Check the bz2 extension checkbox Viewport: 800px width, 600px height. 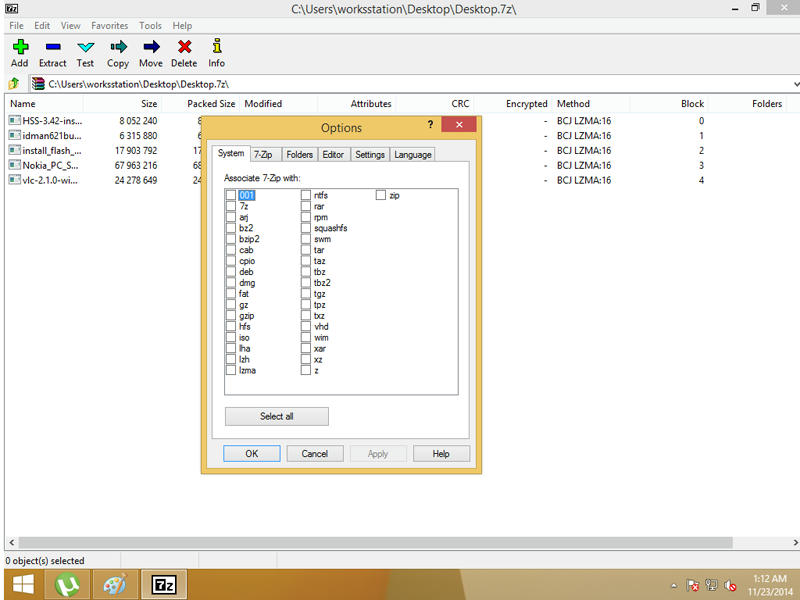coord(231,228)
